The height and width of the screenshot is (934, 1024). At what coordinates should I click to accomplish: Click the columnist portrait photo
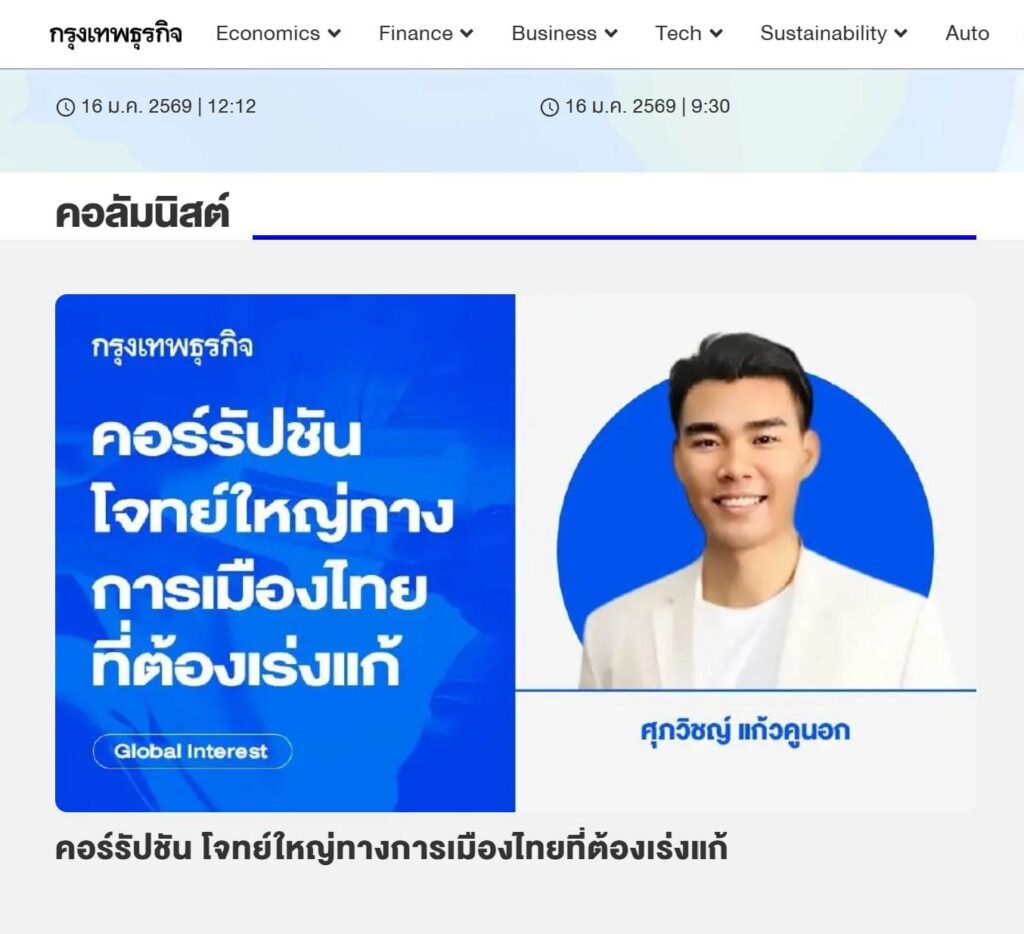pos(746,511)
